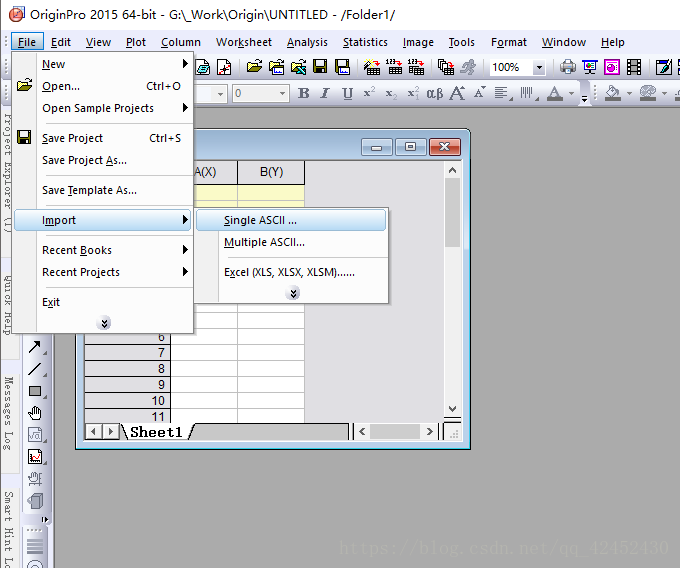Open the Edit menu
The width and height of the screenshot is (680, 568).
[x=61, y=42]
